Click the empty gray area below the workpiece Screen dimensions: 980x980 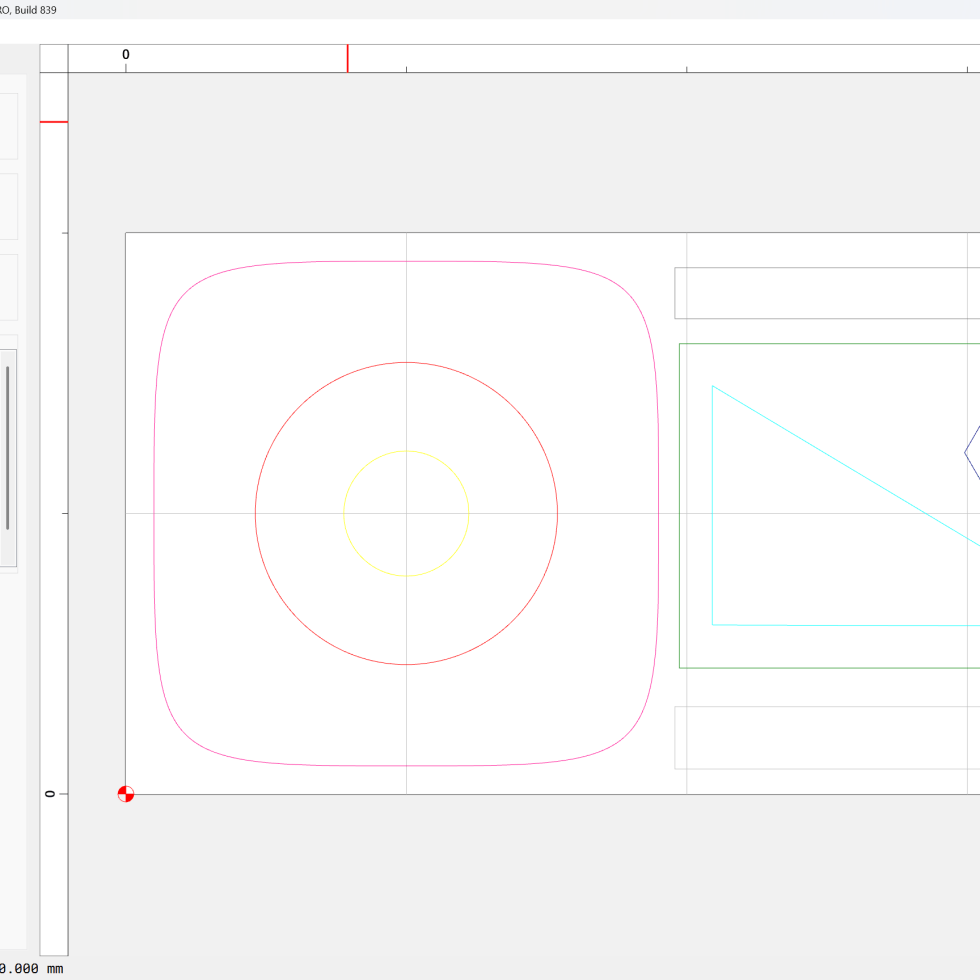(500, 880)
